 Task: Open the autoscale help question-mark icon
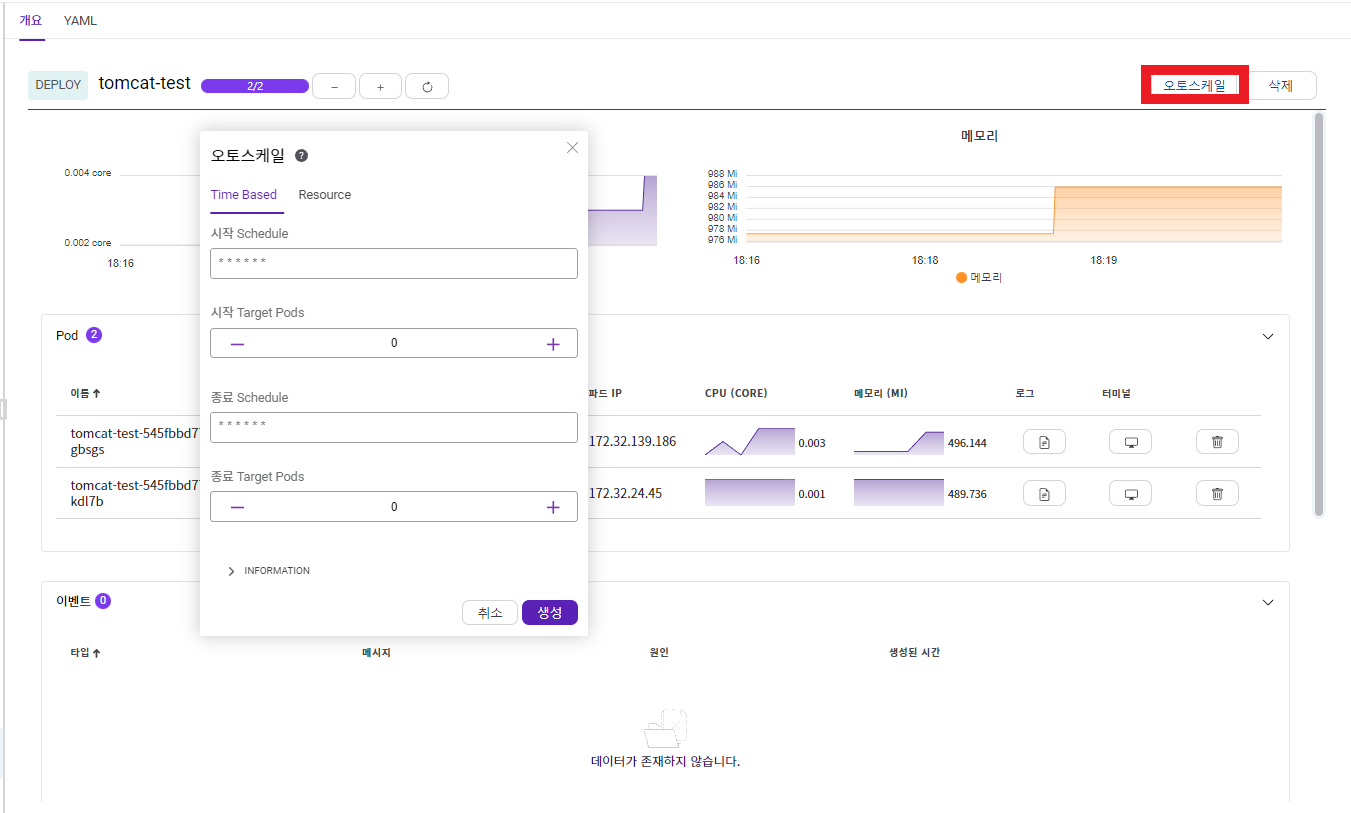(301, 156)
